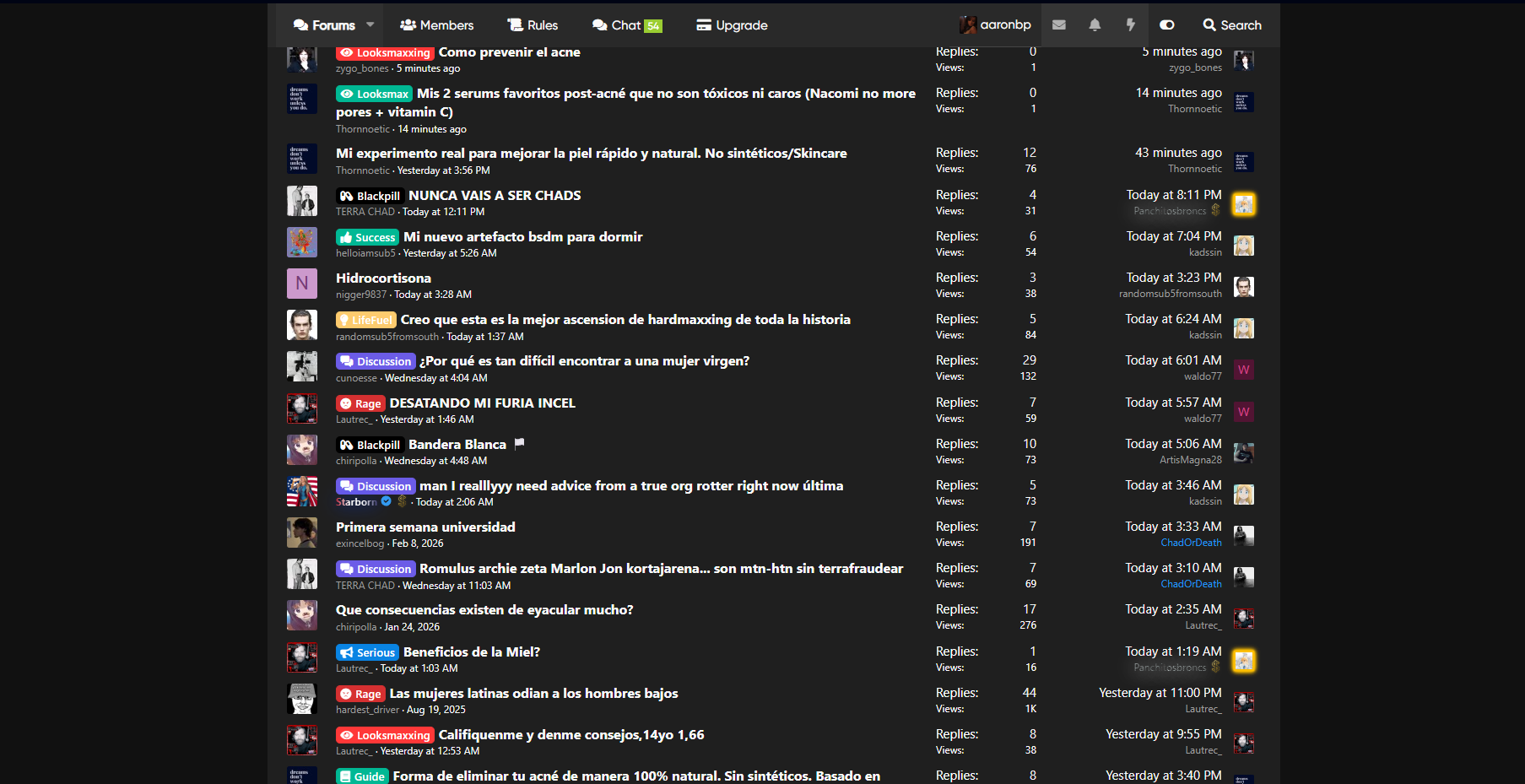This screenshot has height=784, width=1525.
Task: Click author avatar beside LifeFuel thread
Action: point(302,325)
